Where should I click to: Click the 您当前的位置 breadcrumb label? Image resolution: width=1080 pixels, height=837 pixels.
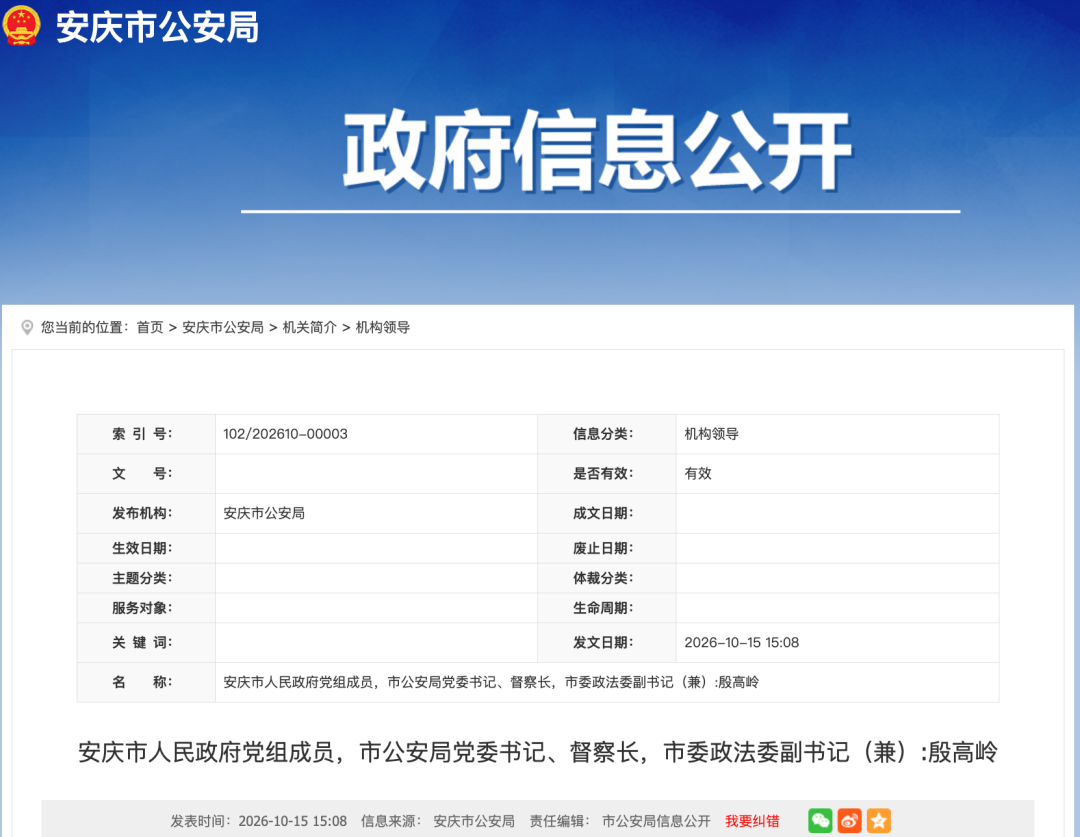(85, 327)
